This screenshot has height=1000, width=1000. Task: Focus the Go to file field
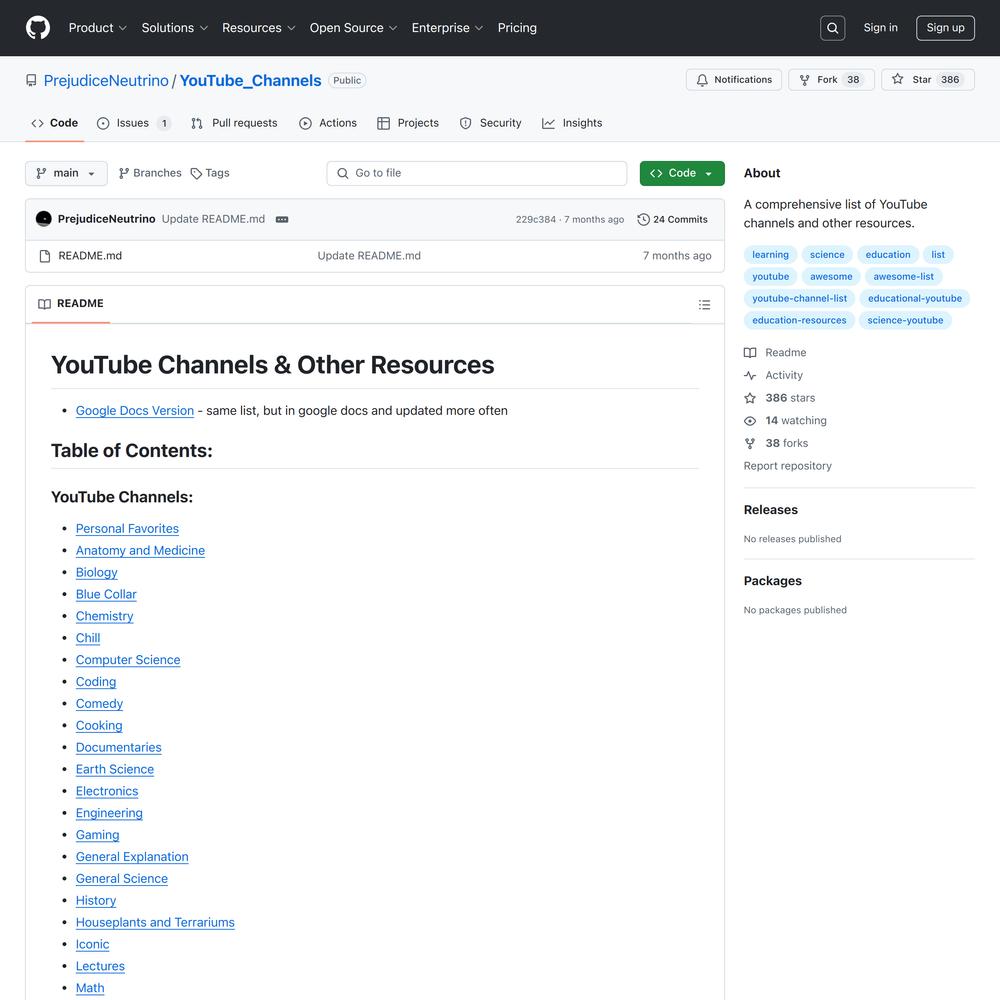pyautogui.click(x=476, y=173)
